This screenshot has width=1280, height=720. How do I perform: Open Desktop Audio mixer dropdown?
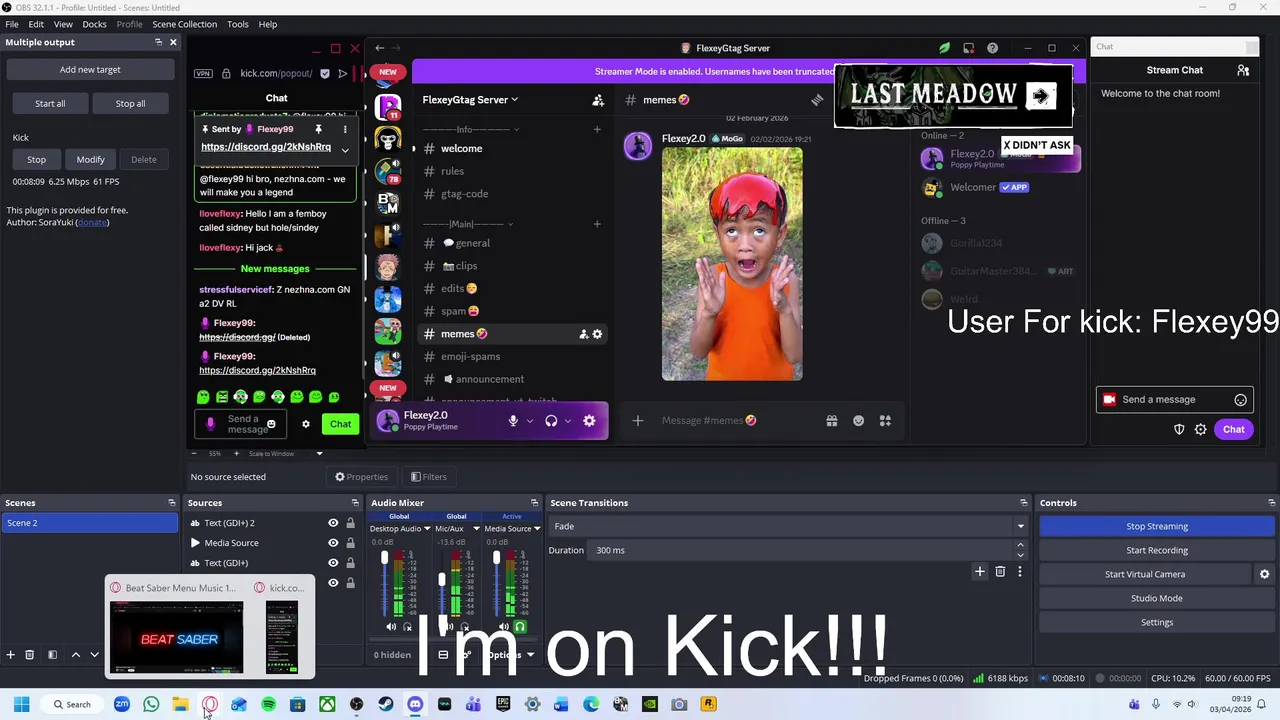pos(427,529)
